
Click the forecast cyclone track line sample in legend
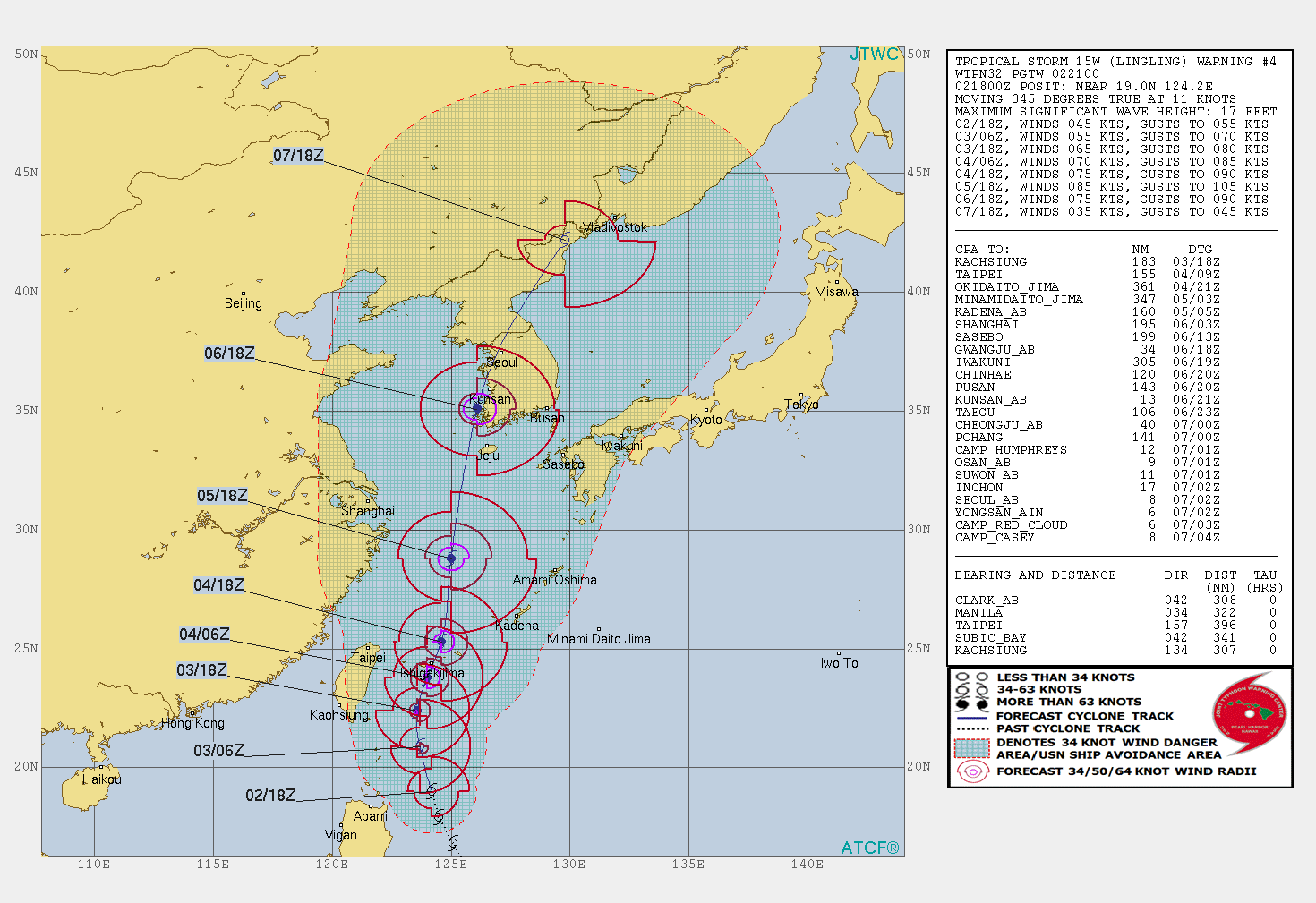pos(971,716)
